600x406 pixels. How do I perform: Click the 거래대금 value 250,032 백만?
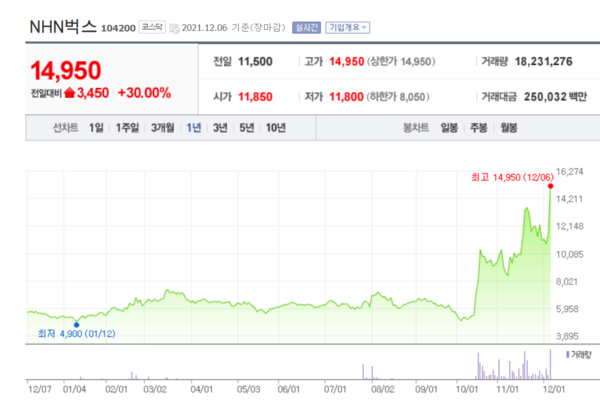pos(555,97)
